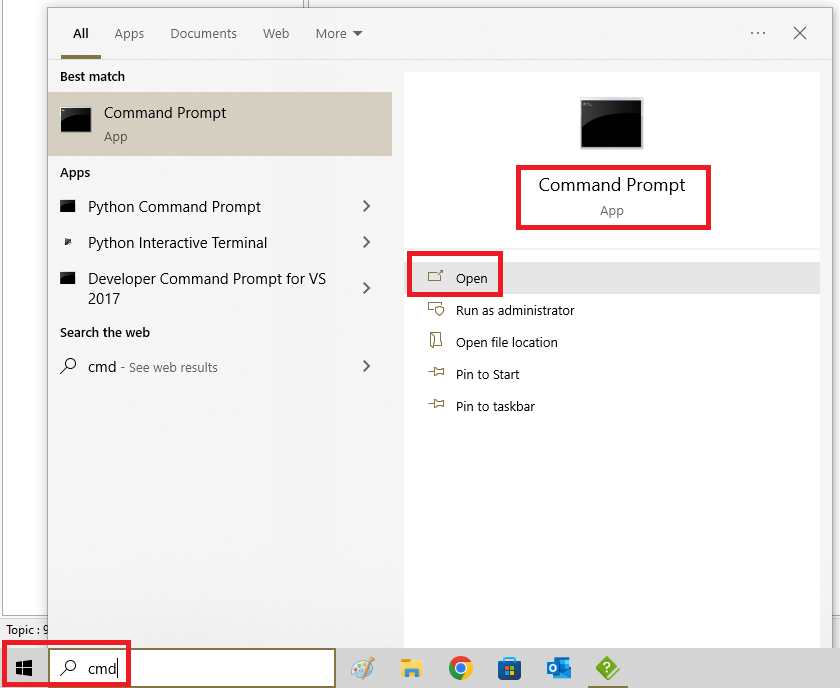
Task: Expand Python Interactive Terminal options arrow
Action: 366,243
